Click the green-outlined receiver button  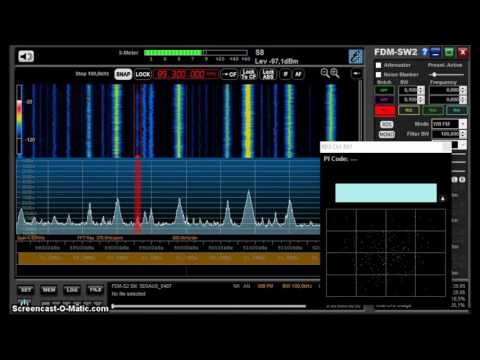(433, 110)
